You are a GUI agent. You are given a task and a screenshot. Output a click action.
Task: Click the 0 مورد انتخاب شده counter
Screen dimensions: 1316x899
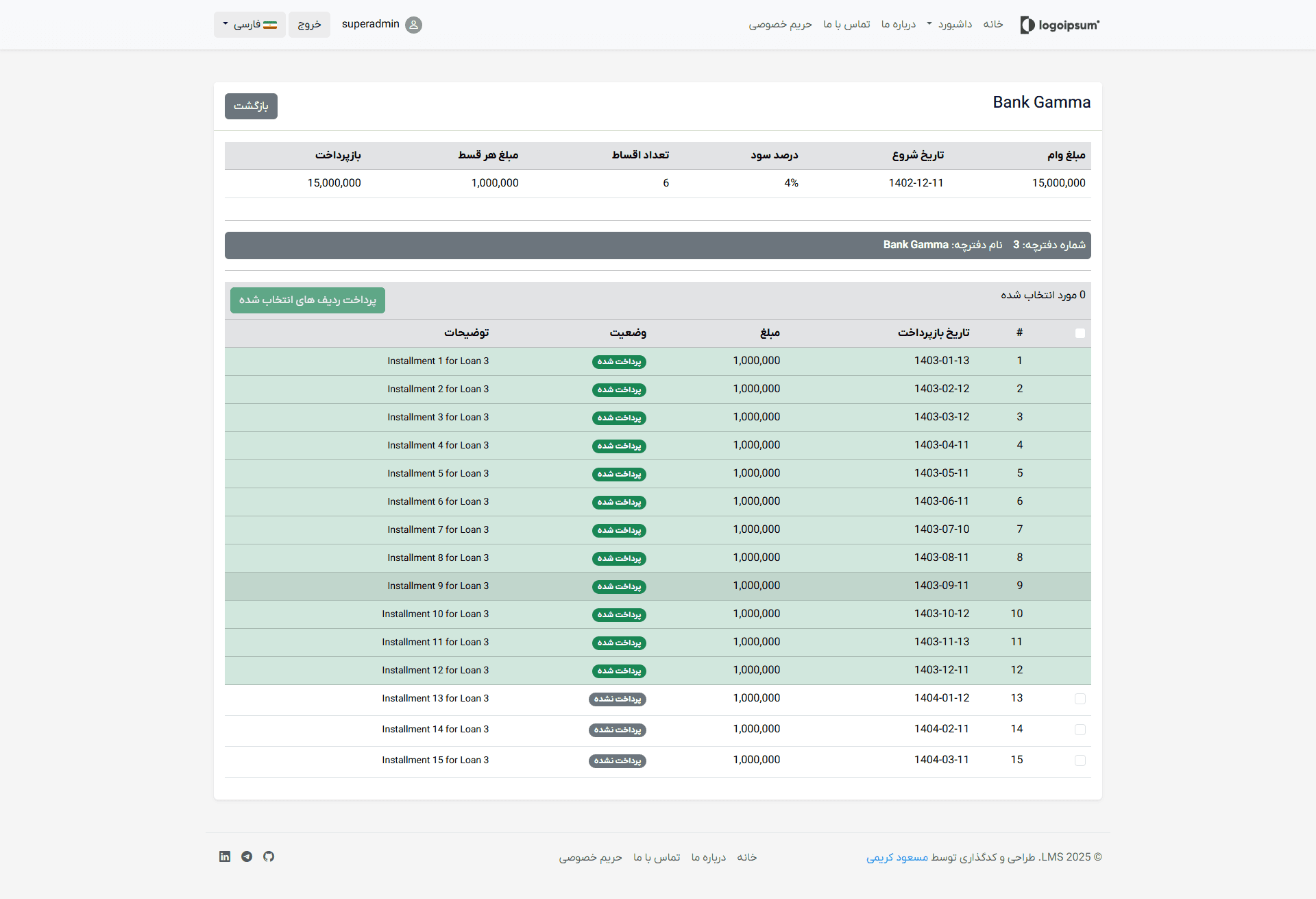(1043, 295)
